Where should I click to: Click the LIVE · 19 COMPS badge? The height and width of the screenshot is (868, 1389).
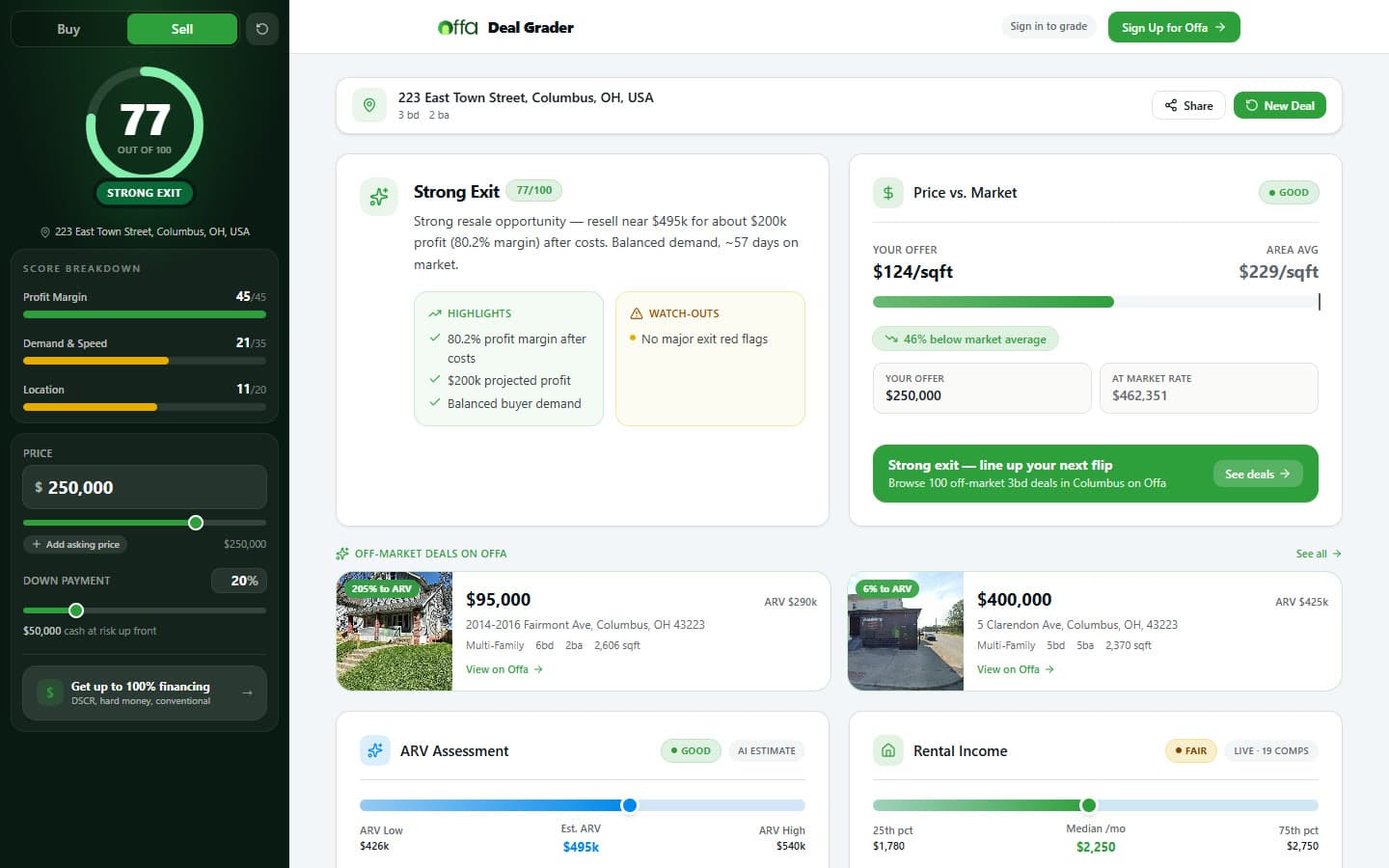1271,750
